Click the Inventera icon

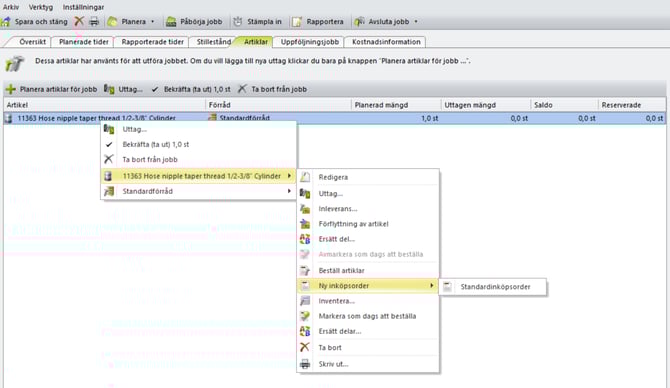click(x=305, y=301)
